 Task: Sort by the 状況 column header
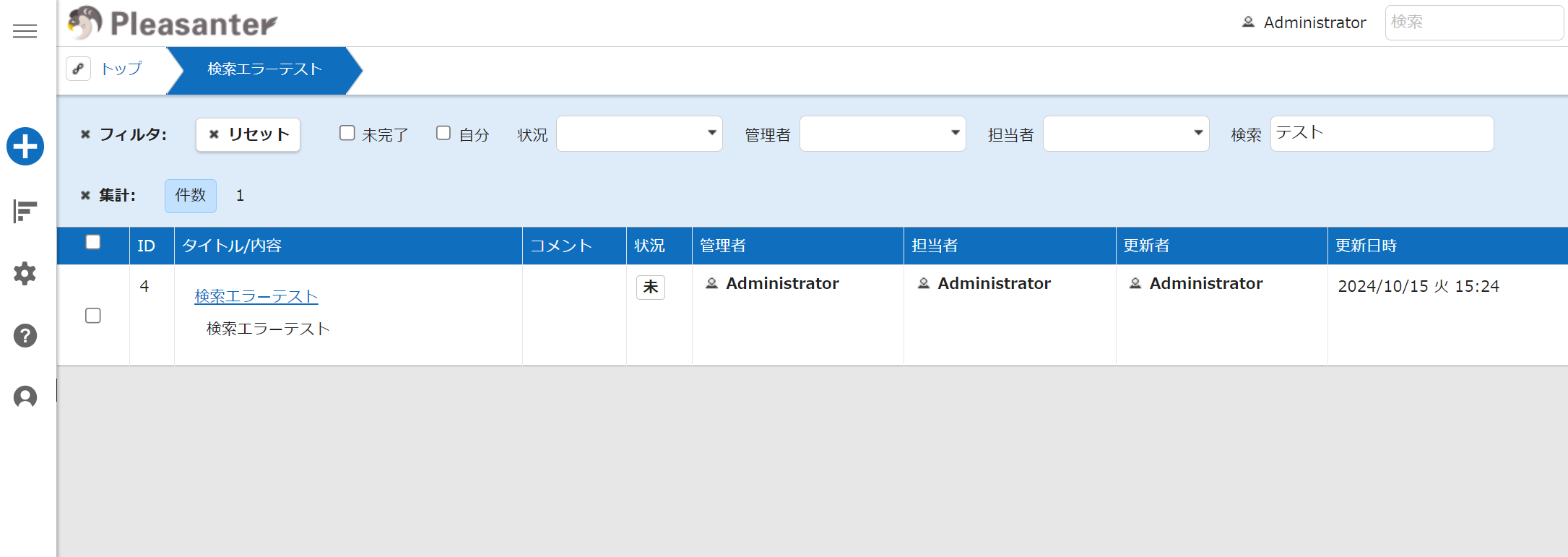659,246
